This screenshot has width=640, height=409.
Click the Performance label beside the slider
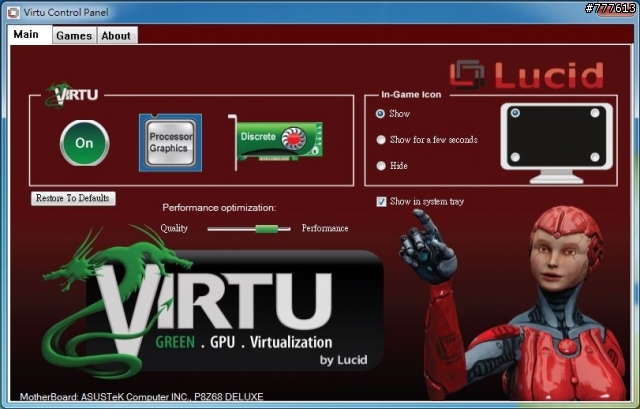pyautogui.click(x=325, y=228)
